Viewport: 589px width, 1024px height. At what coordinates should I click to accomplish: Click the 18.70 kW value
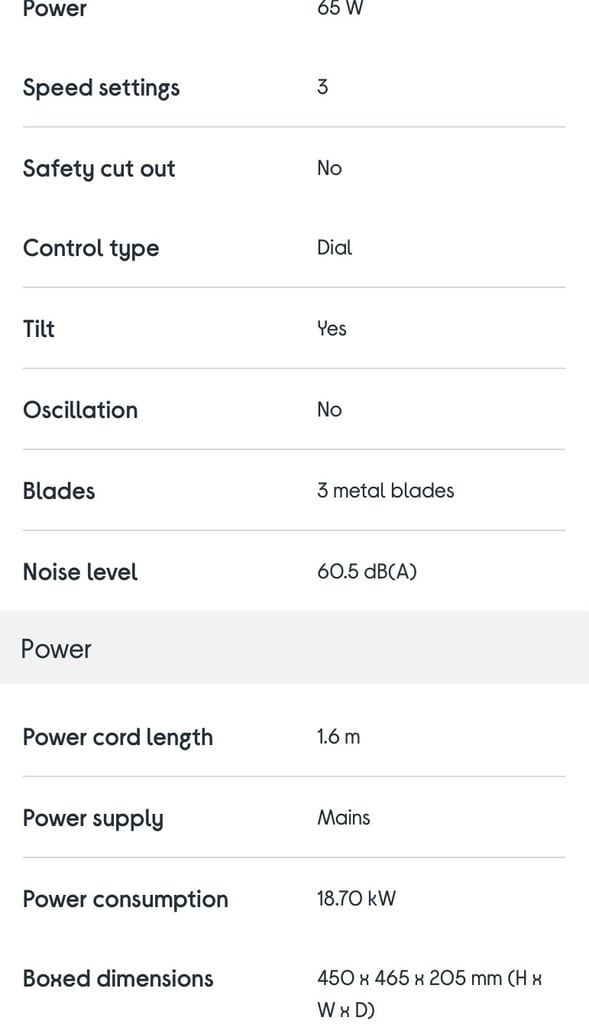point(357,899)
